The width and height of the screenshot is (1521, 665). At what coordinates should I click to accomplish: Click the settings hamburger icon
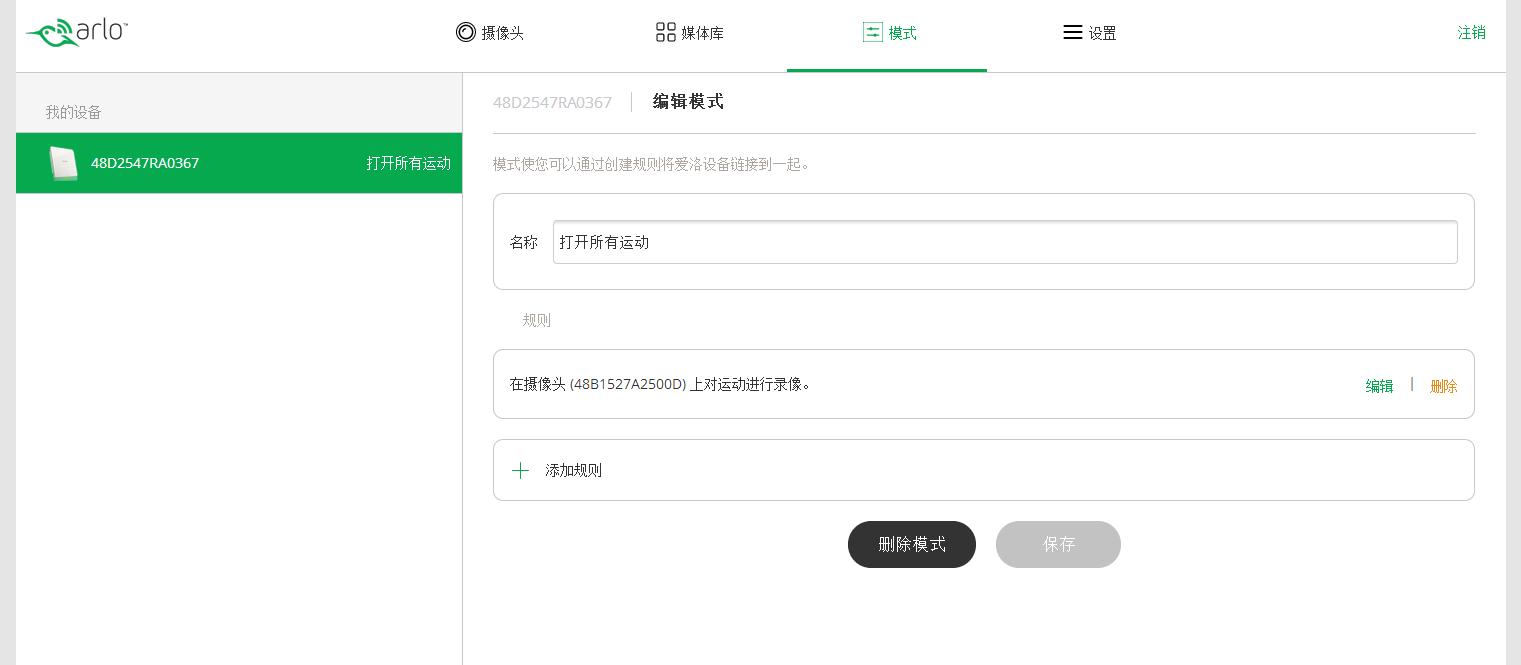tap(1072, 32)
